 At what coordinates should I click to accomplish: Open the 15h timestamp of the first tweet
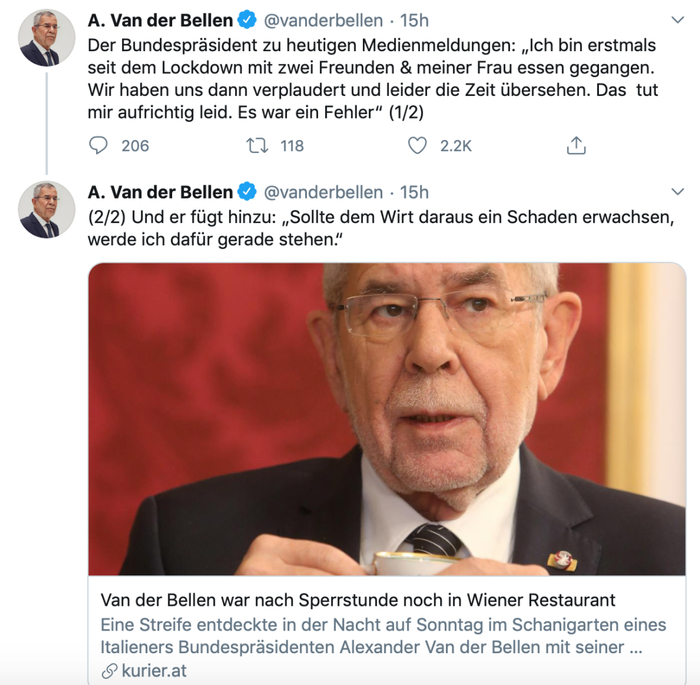414,20
